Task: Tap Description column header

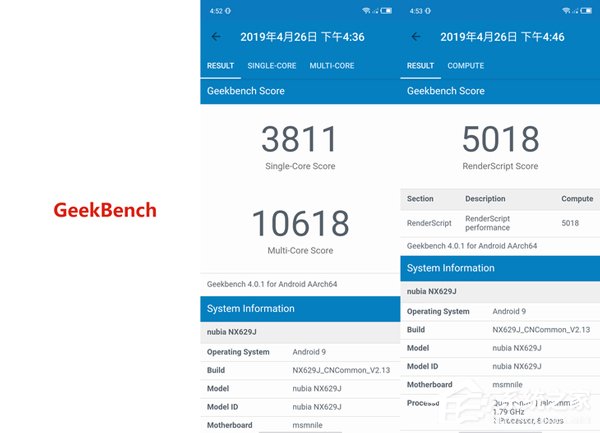Action: click(x=485, y=199)
